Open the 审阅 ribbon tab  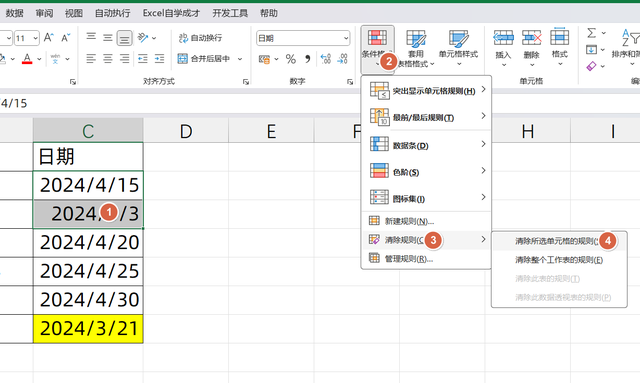tap(44, 13)
